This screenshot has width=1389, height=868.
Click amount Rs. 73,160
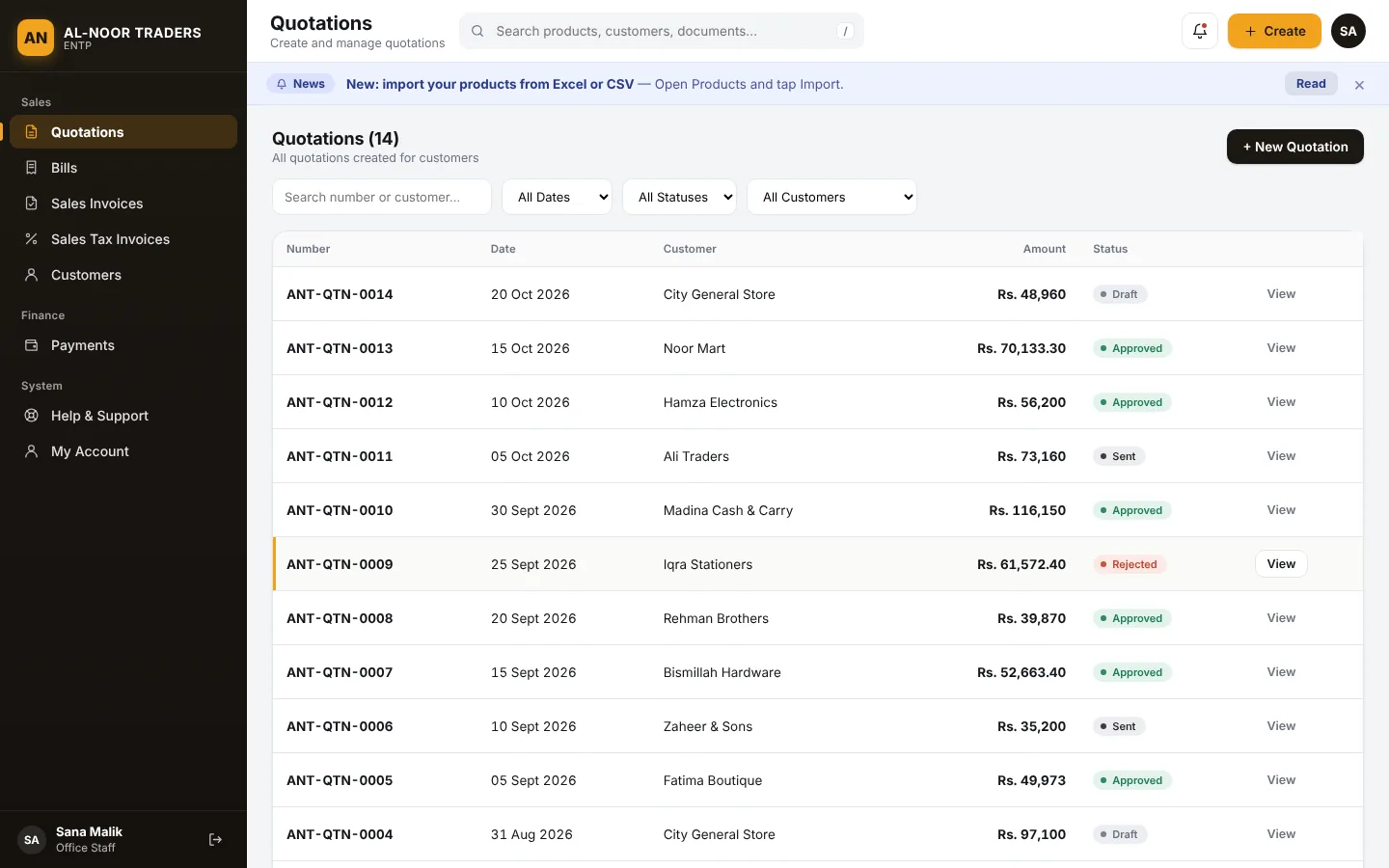[1031, 456]
